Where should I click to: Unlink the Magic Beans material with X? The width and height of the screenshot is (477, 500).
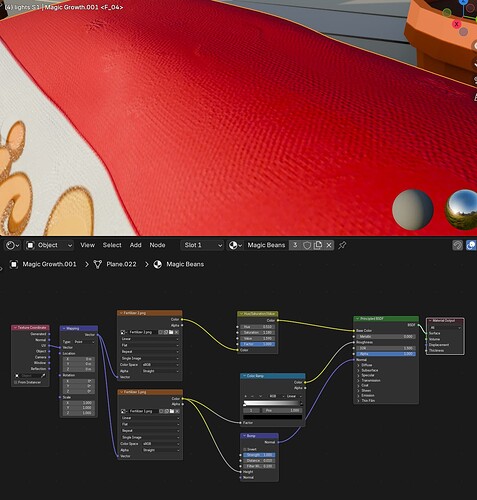329,245
